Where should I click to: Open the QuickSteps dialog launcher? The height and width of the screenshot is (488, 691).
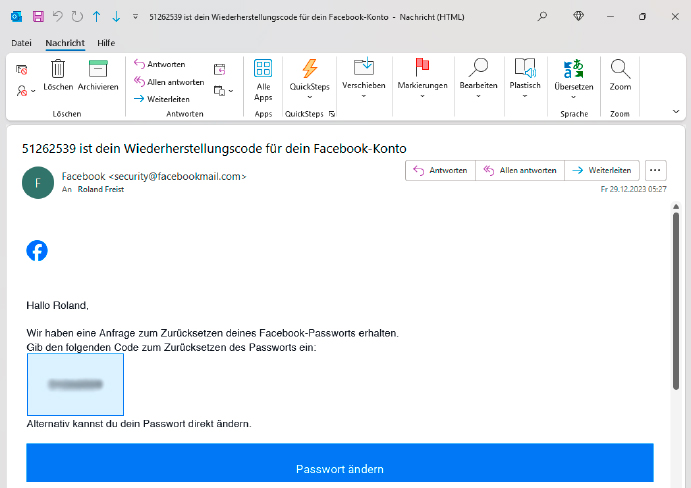pos(332,114)
